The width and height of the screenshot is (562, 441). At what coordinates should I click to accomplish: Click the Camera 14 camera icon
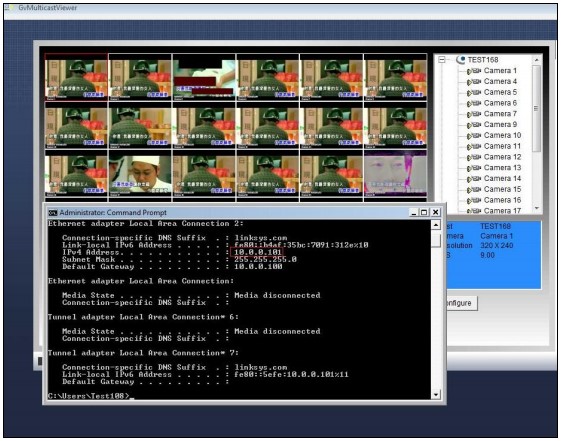pos(474,179)
